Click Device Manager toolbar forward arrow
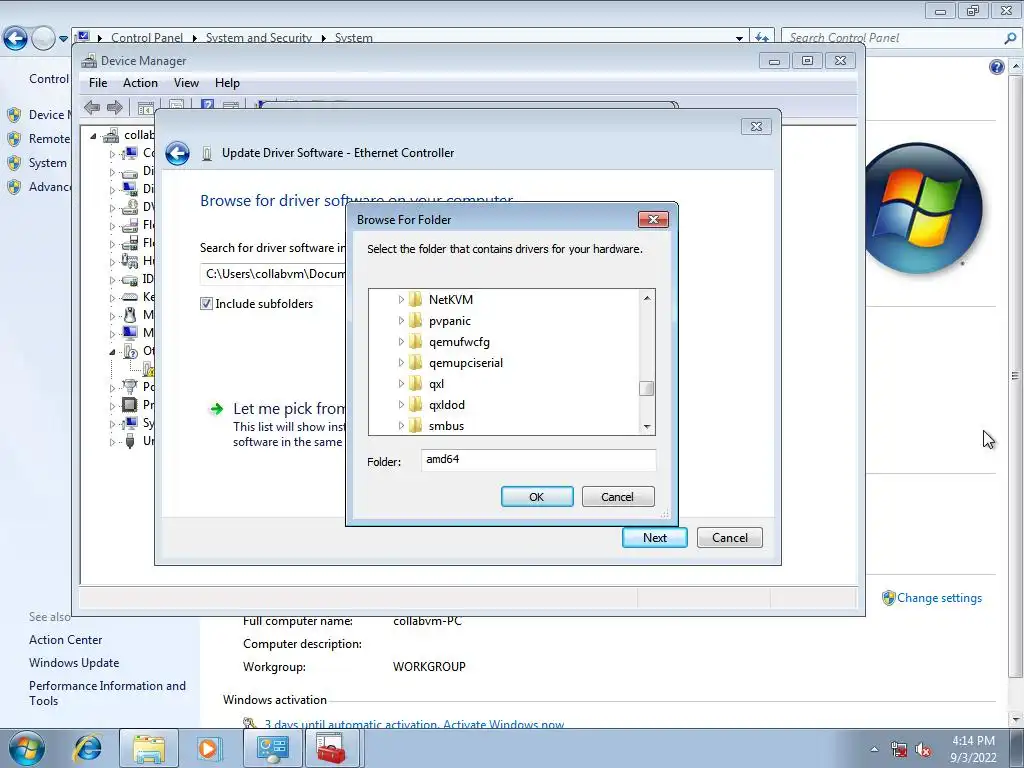Image resolution: width=1024 pixels, height=768 pixels. (x=115, y=107)
